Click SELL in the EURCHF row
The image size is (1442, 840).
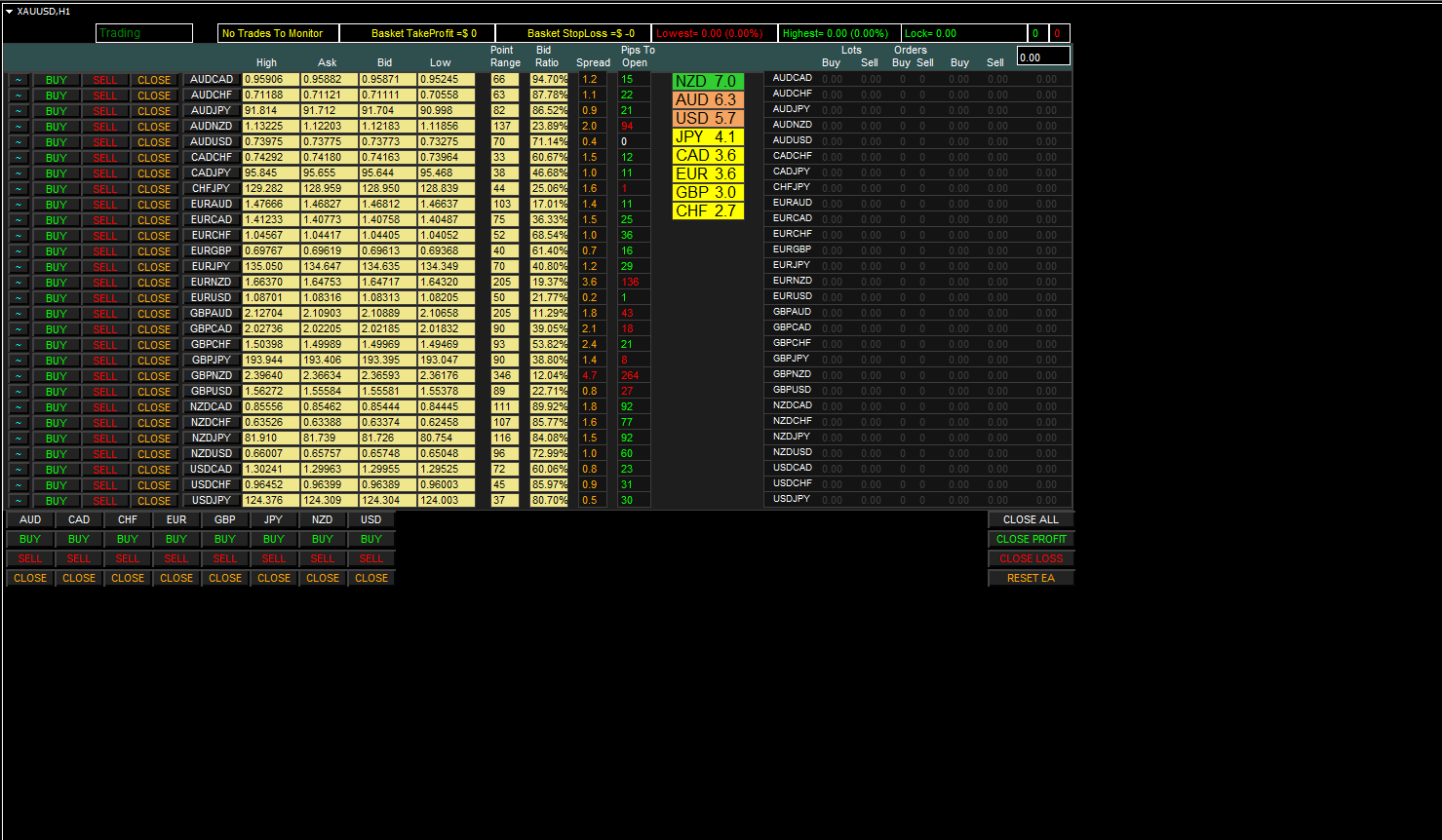coord(105,236)
